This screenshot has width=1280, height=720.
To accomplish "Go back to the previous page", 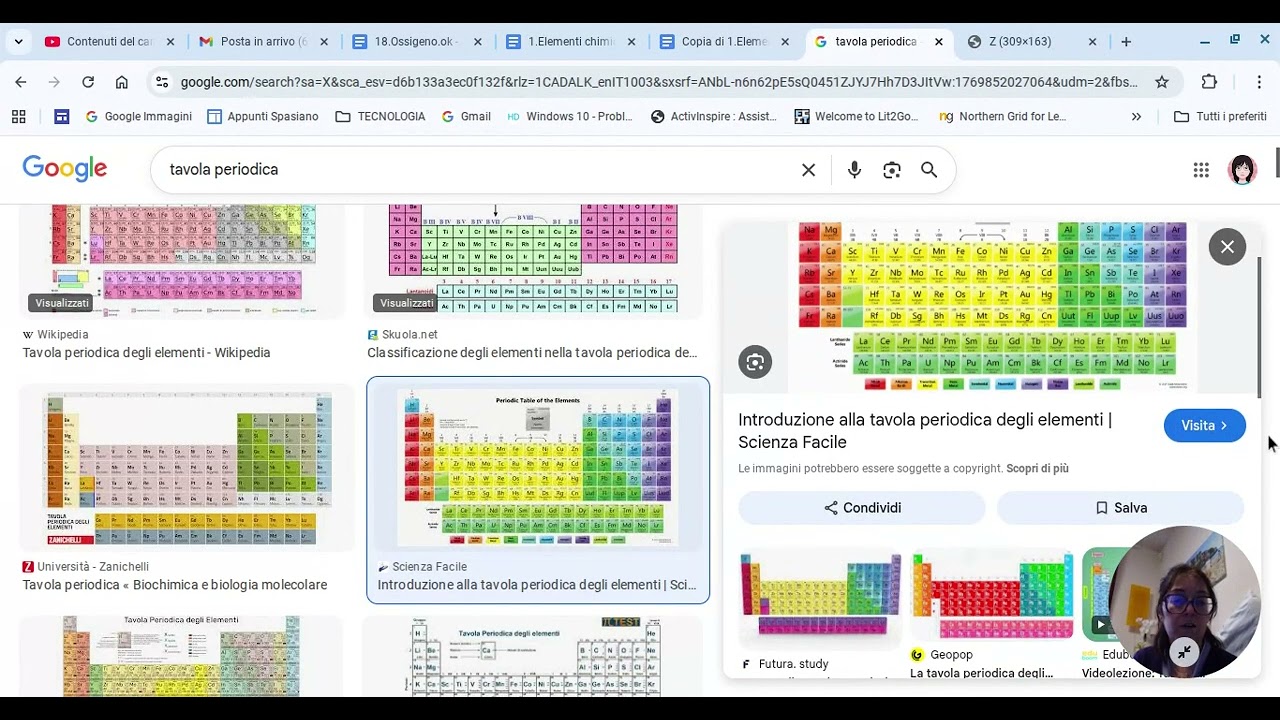I will coord(21,82).
